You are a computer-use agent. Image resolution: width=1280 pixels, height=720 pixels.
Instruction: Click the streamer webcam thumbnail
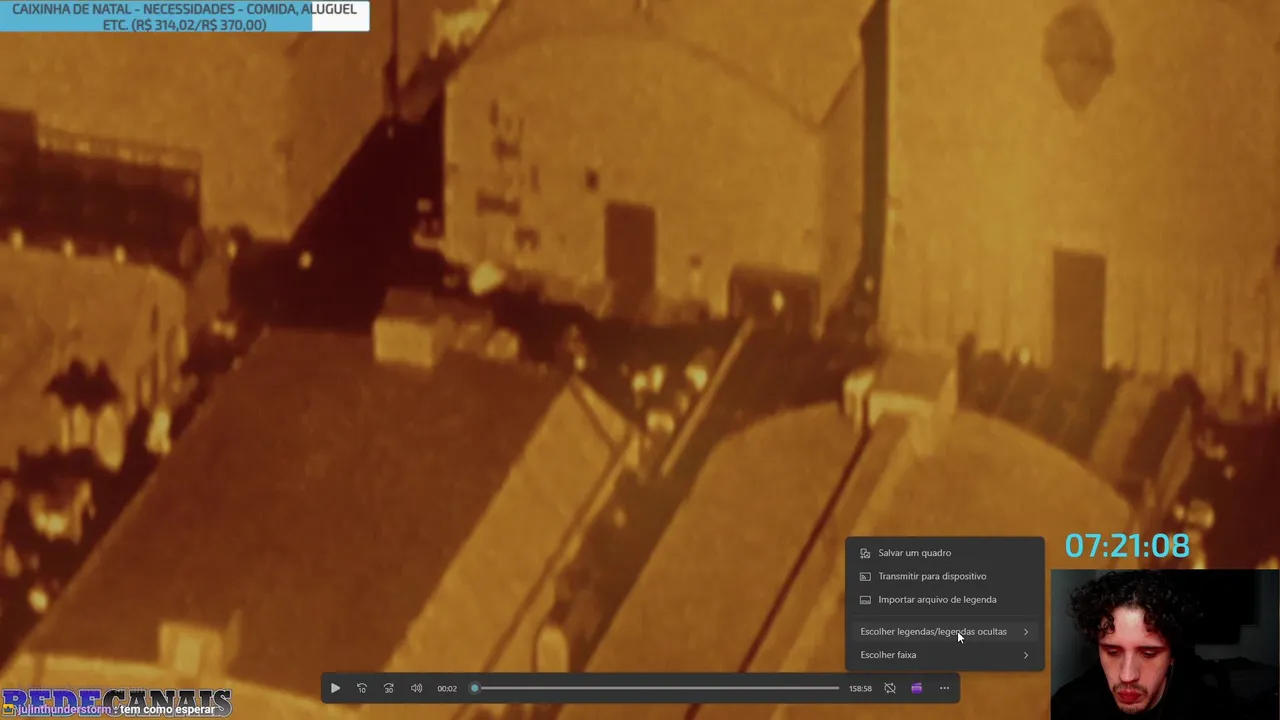tap(1165, 645)
